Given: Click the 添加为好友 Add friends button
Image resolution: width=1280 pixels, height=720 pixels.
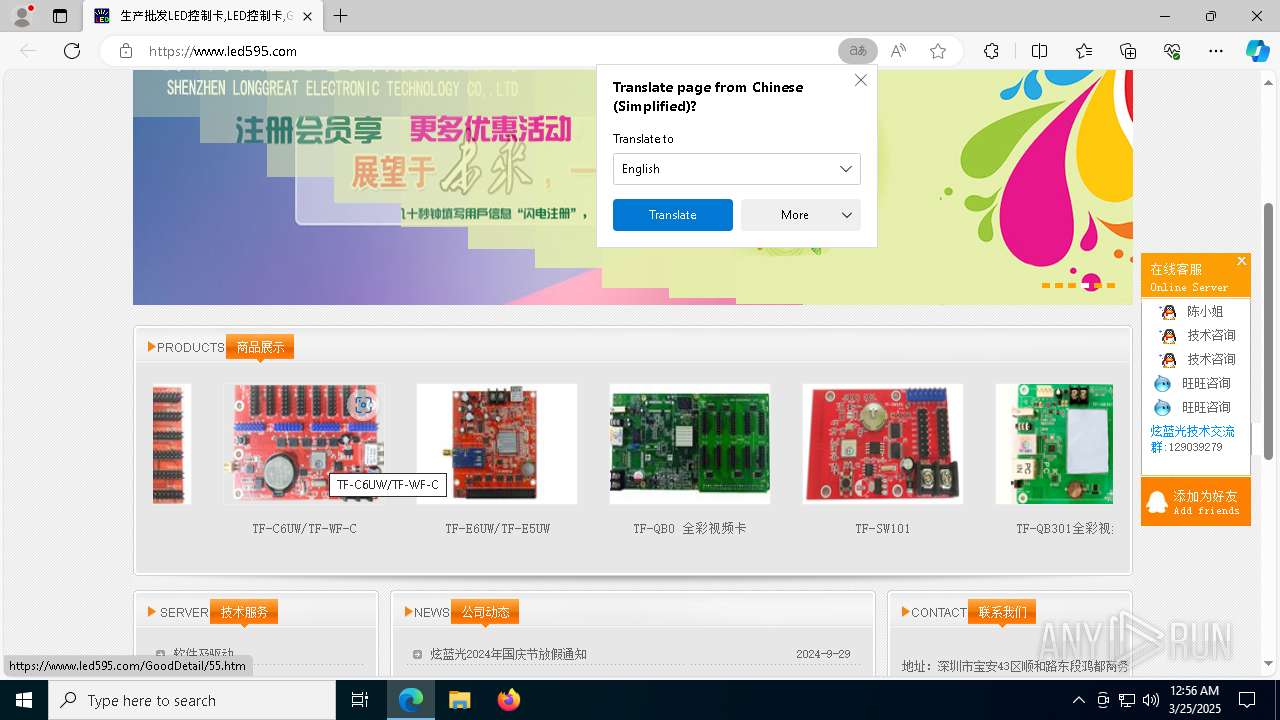Looking at the screenshot, I should (1196, 502).
